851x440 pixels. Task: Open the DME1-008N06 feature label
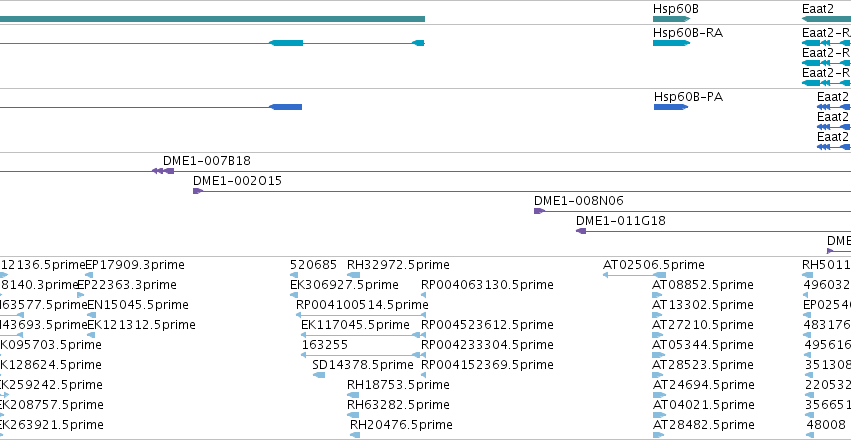click(x=579, y=201)
